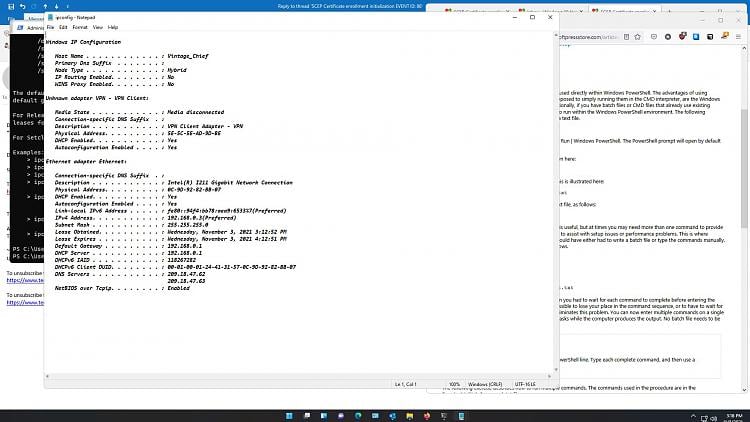Select the first browser tab
750x422 pixels.
[x=478, y=11]
